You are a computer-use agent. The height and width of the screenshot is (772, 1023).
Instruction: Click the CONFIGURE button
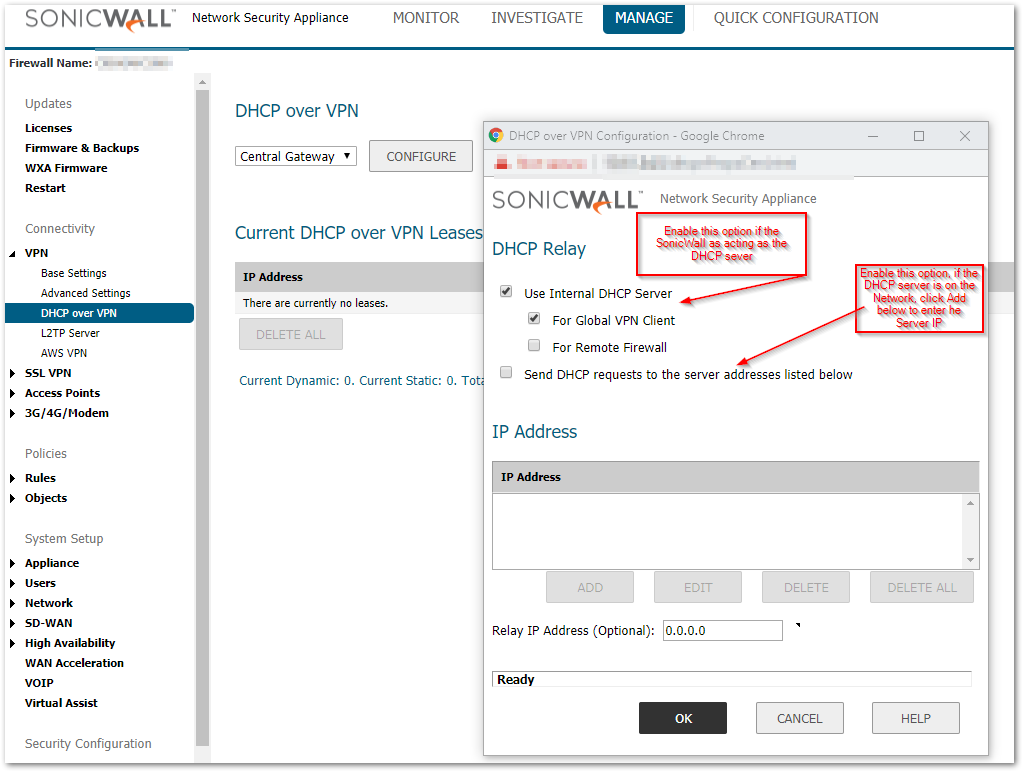(421, 156)
